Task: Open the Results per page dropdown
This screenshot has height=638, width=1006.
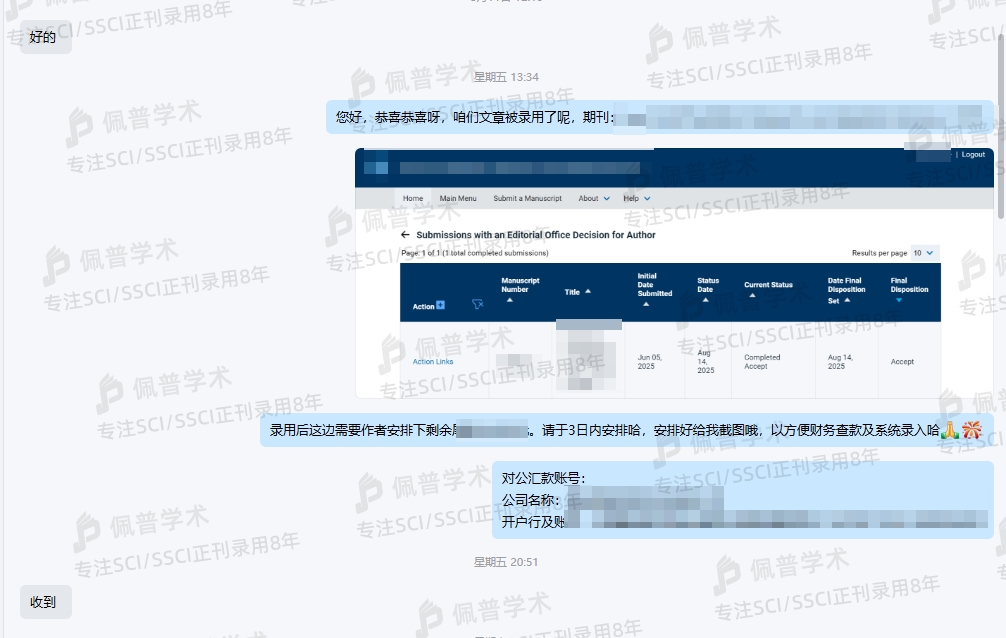Action: click(x=925, y=253)
